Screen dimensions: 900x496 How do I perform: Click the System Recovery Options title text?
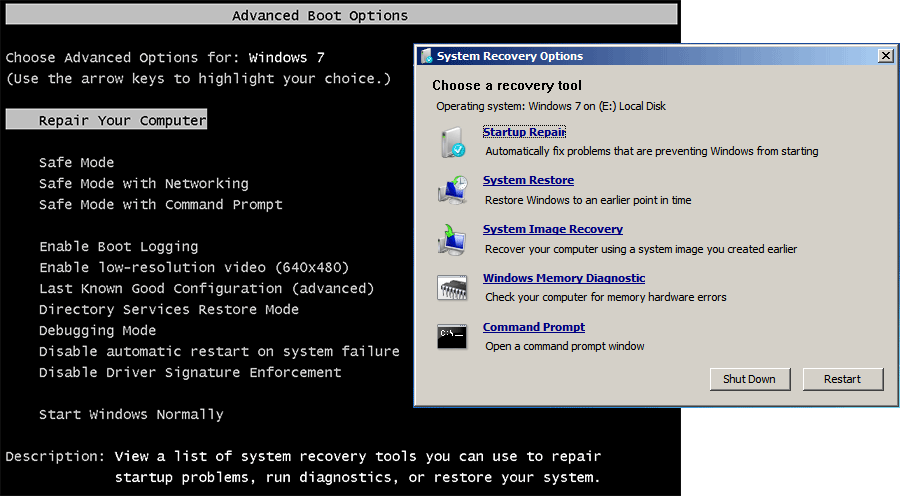tap(510, 56)
